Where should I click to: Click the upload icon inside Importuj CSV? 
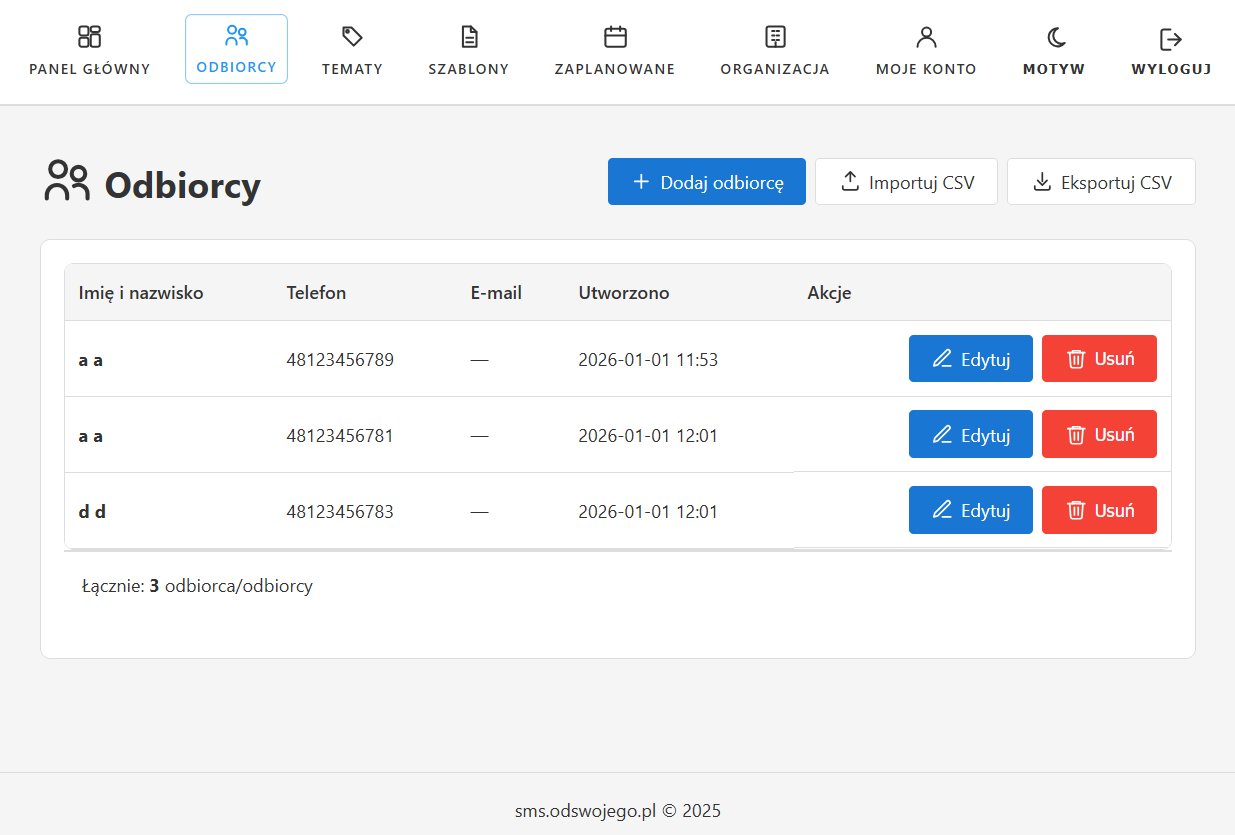pyautogui.click(x=851, y=181)
